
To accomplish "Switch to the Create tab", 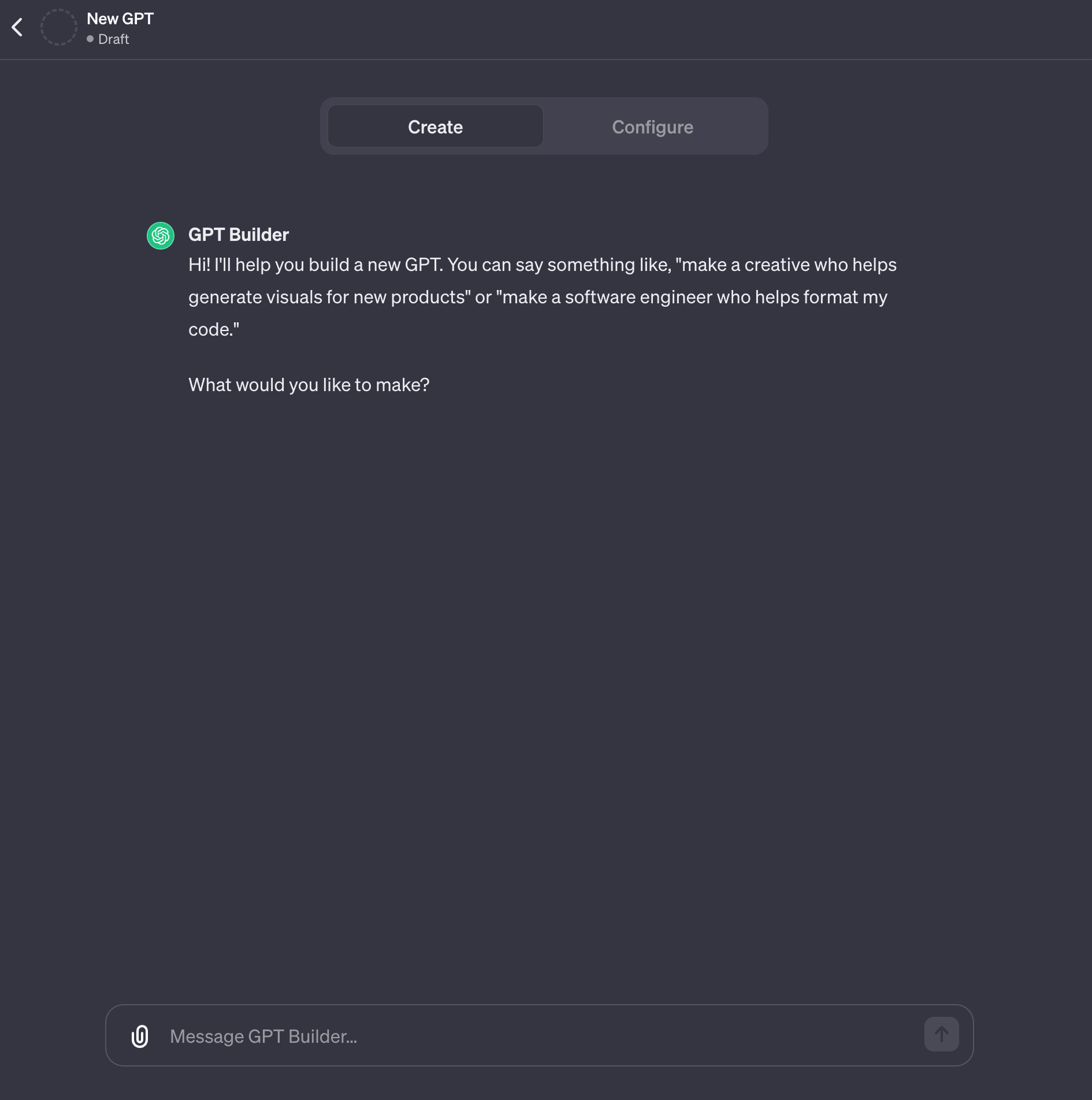I will click(435, 127).
